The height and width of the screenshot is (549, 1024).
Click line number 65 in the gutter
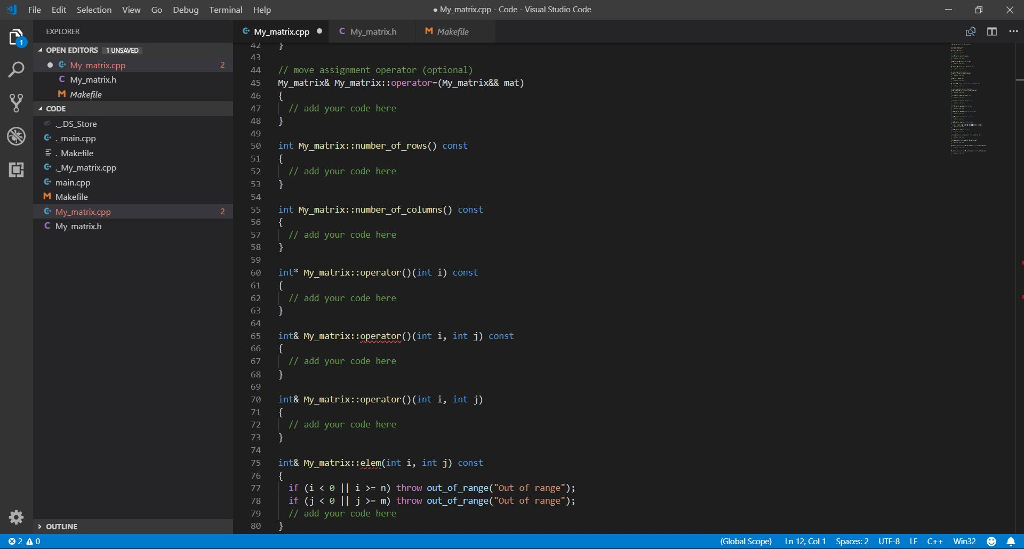click(x=255, y=336)
